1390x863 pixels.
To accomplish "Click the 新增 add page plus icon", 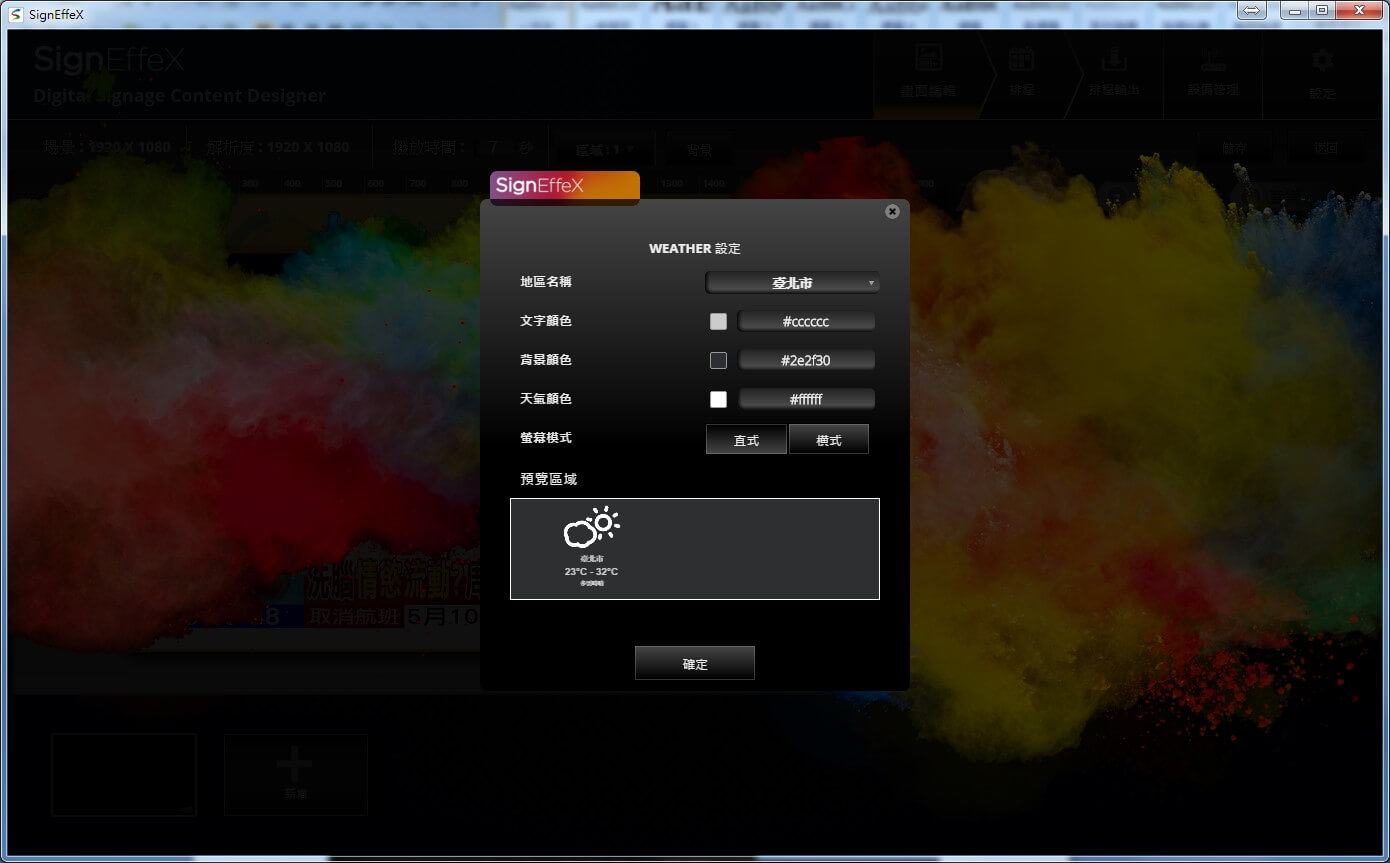I will 295,768.
